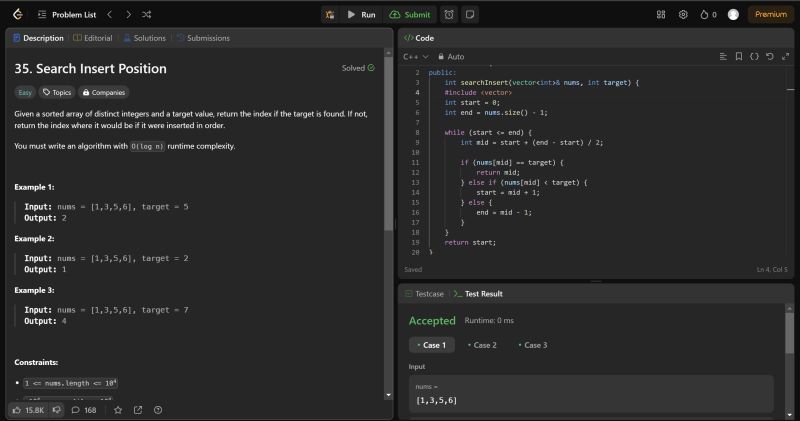Switch to the Submissions tab
800x421 pixels.
click(203, 38)
